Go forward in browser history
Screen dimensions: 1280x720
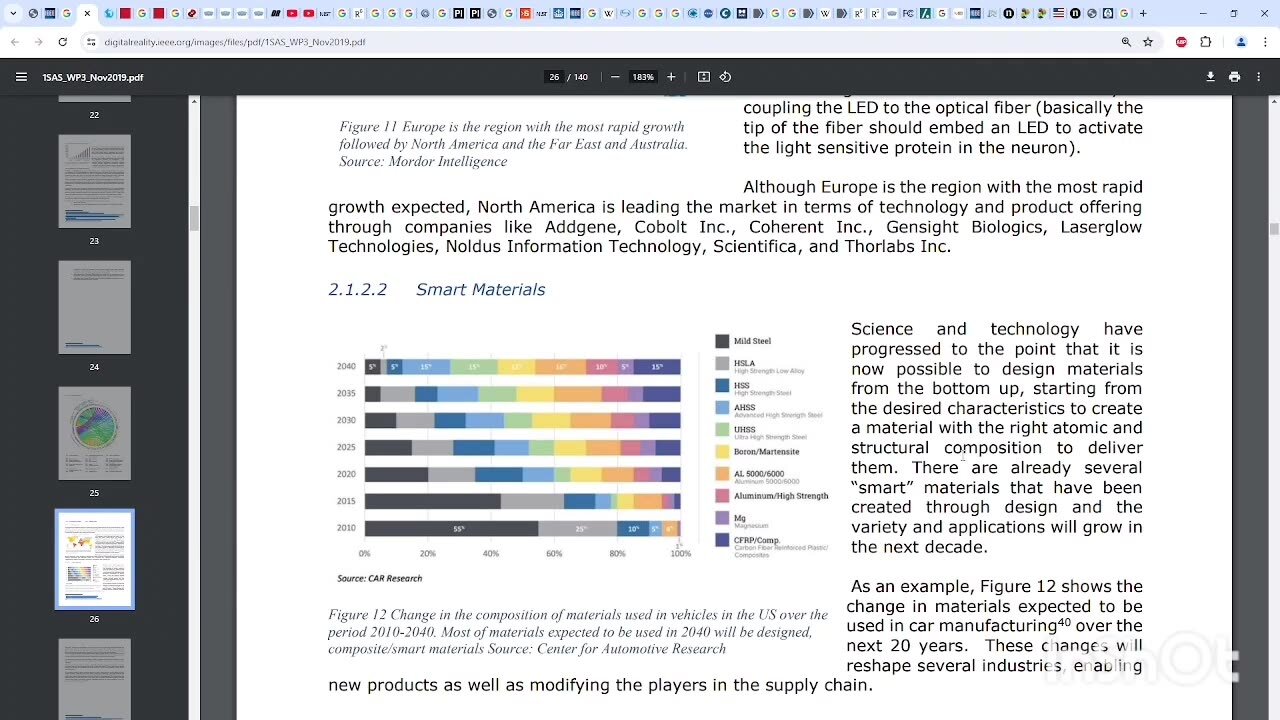tap(38, 42)
